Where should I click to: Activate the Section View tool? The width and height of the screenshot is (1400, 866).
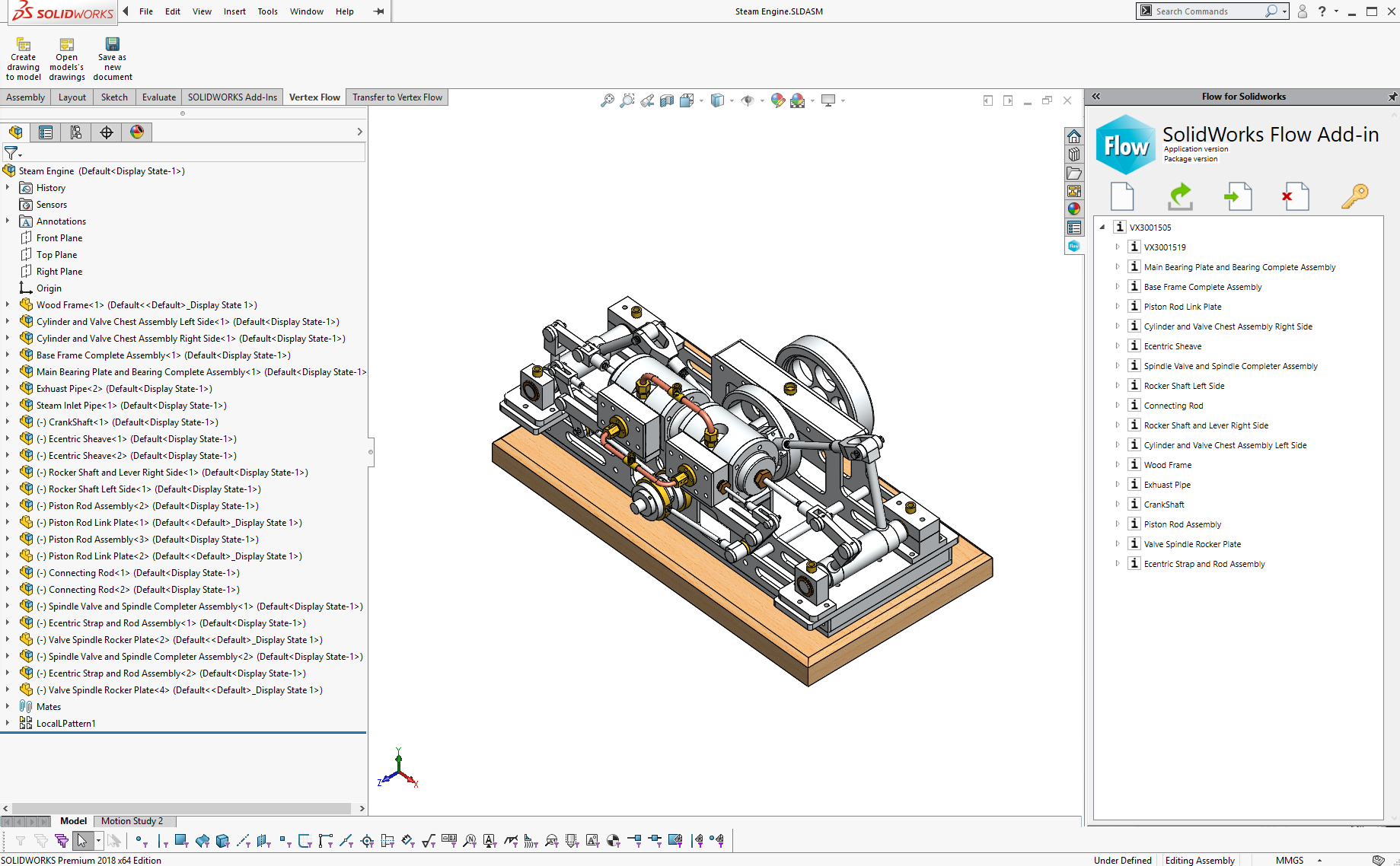pos(667,100)
